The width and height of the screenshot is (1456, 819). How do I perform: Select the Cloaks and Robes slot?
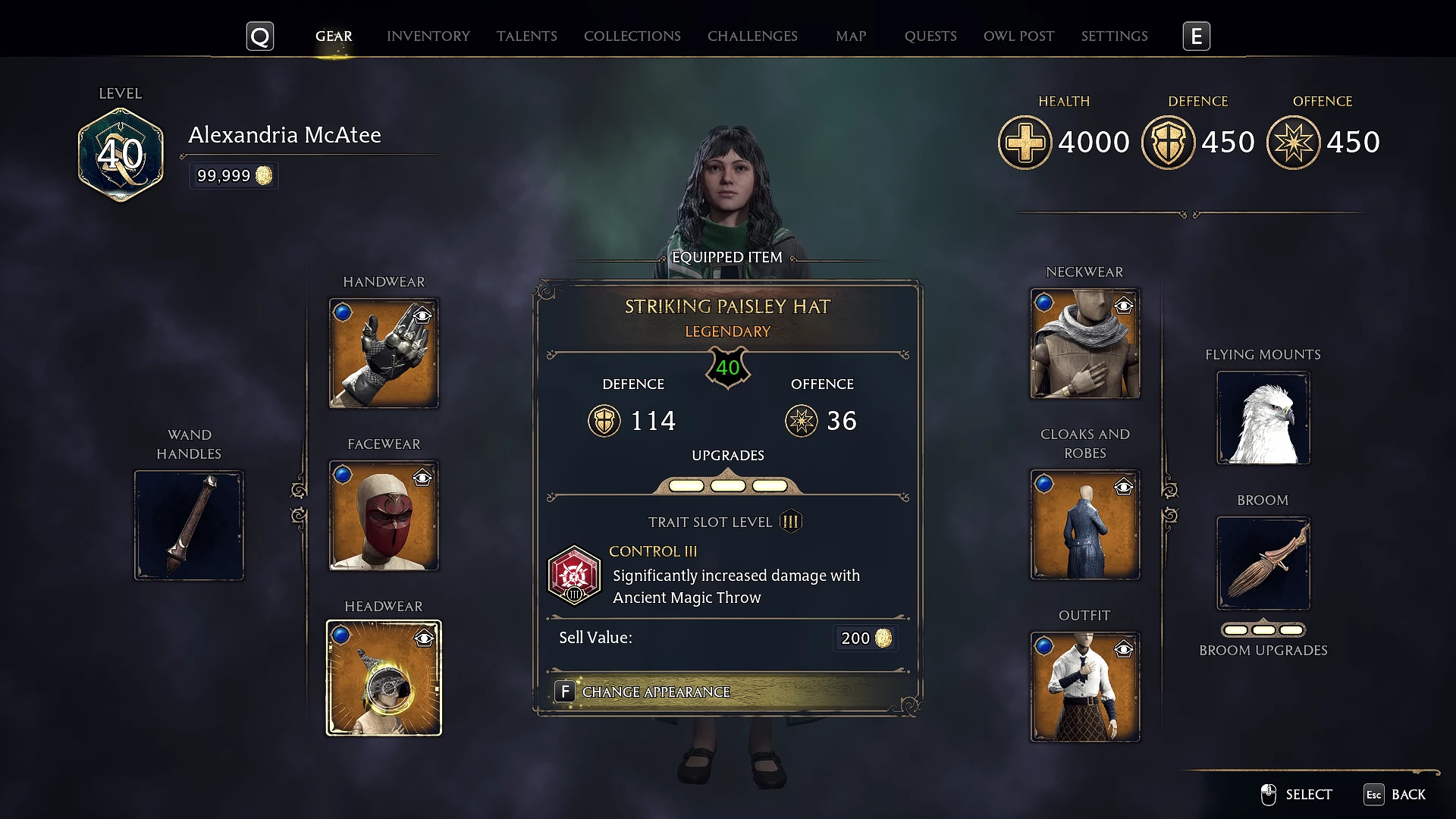tap(1085, 525)
